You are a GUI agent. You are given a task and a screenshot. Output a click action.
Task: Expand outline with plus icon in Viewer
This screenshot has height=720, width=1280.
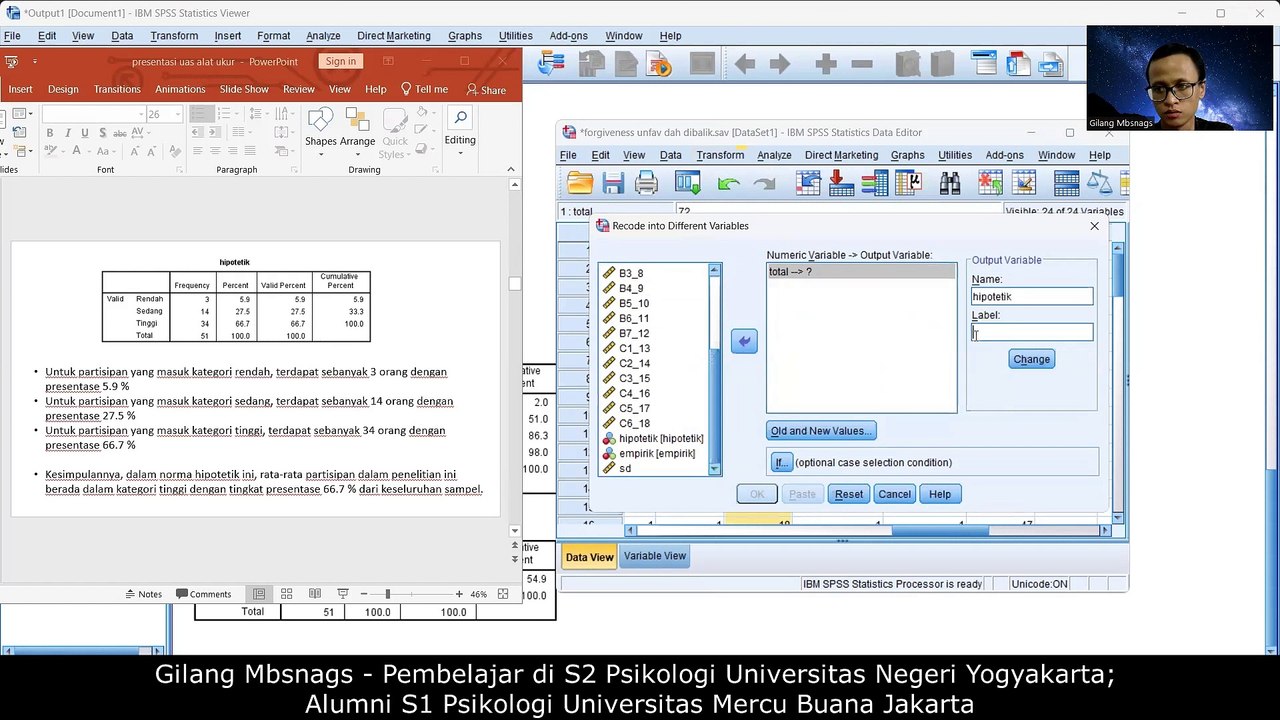[x=825, y=64]
